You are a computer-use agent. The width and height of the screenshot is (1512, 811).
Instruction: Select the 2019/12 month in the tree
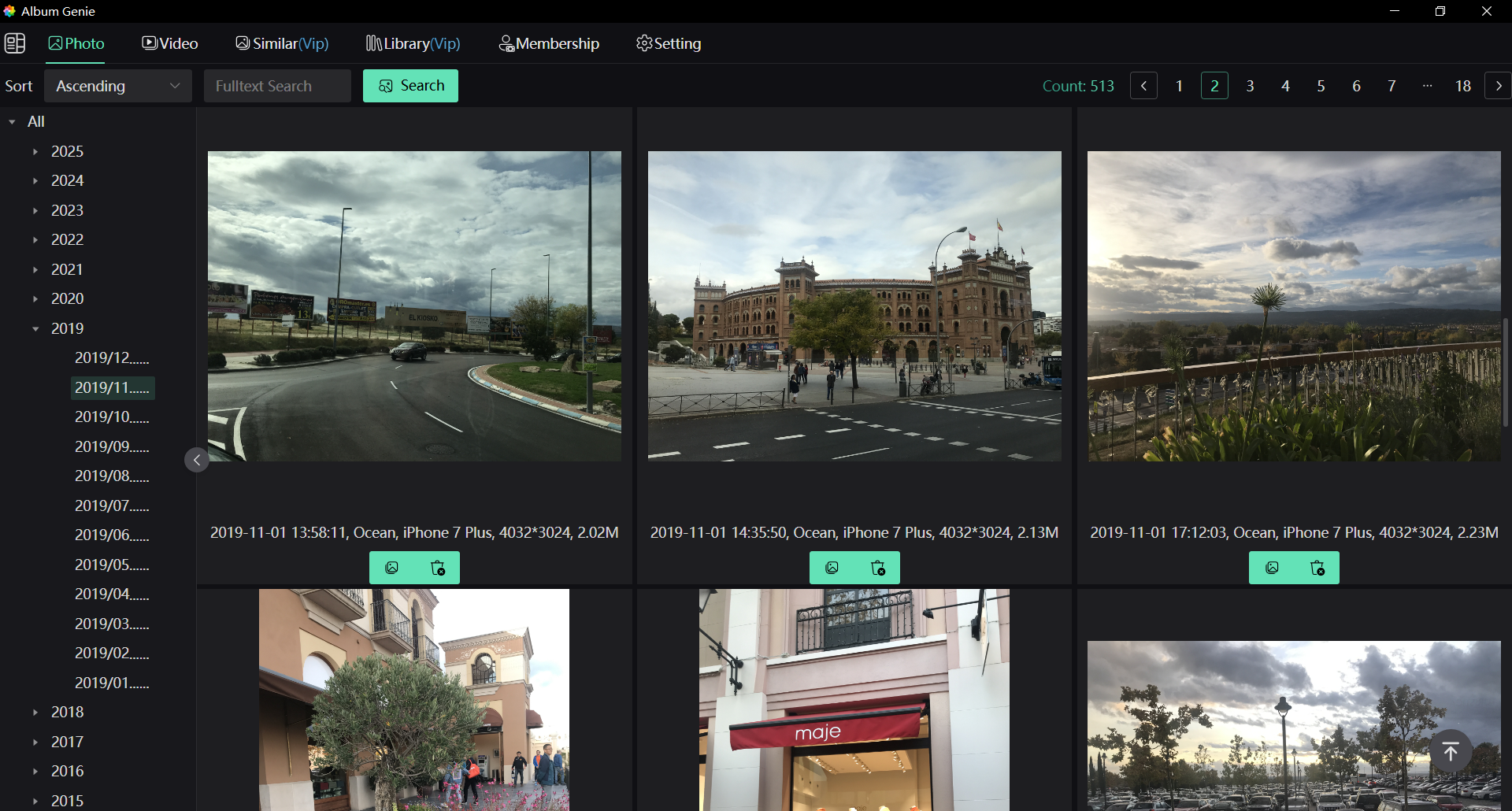coord(111,357)
